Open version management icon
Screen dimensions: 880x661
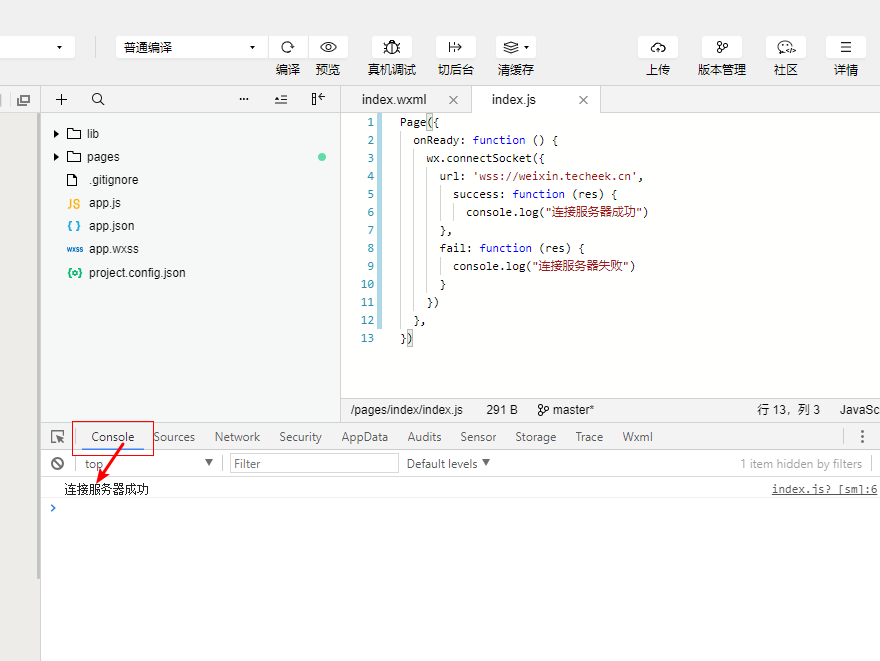click(721, 47)
